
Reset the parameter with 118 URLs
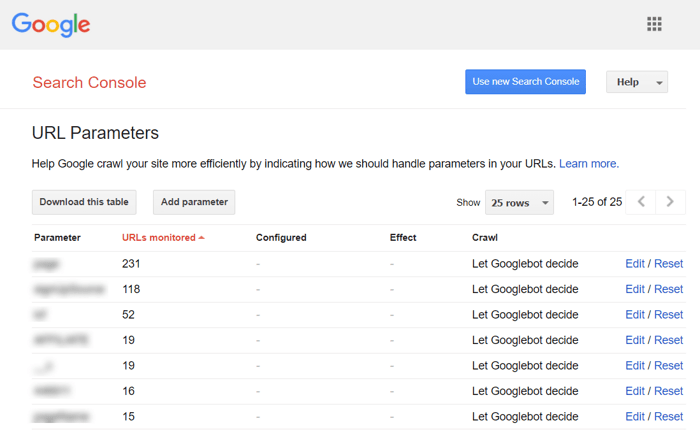(668, 289)
